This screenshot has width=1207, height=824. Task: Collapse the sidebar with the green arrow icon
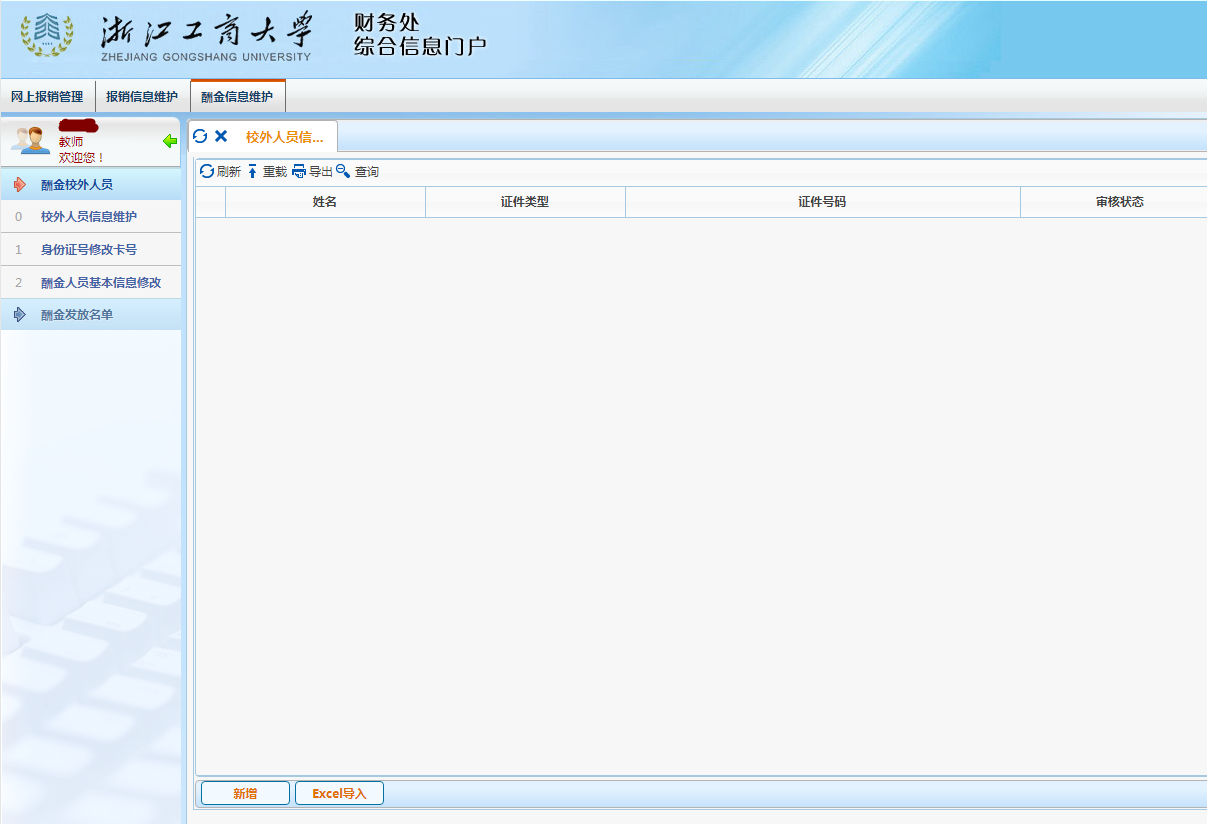click(x=168, y=141)
